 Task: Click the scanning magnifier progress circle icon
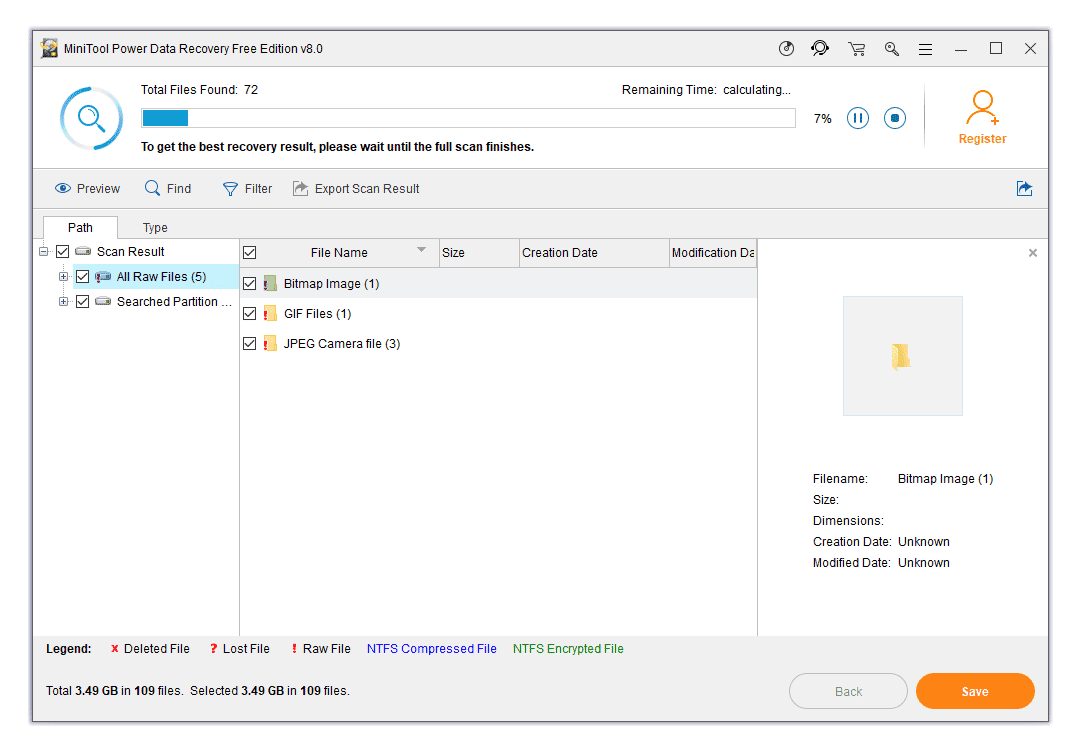91,118
